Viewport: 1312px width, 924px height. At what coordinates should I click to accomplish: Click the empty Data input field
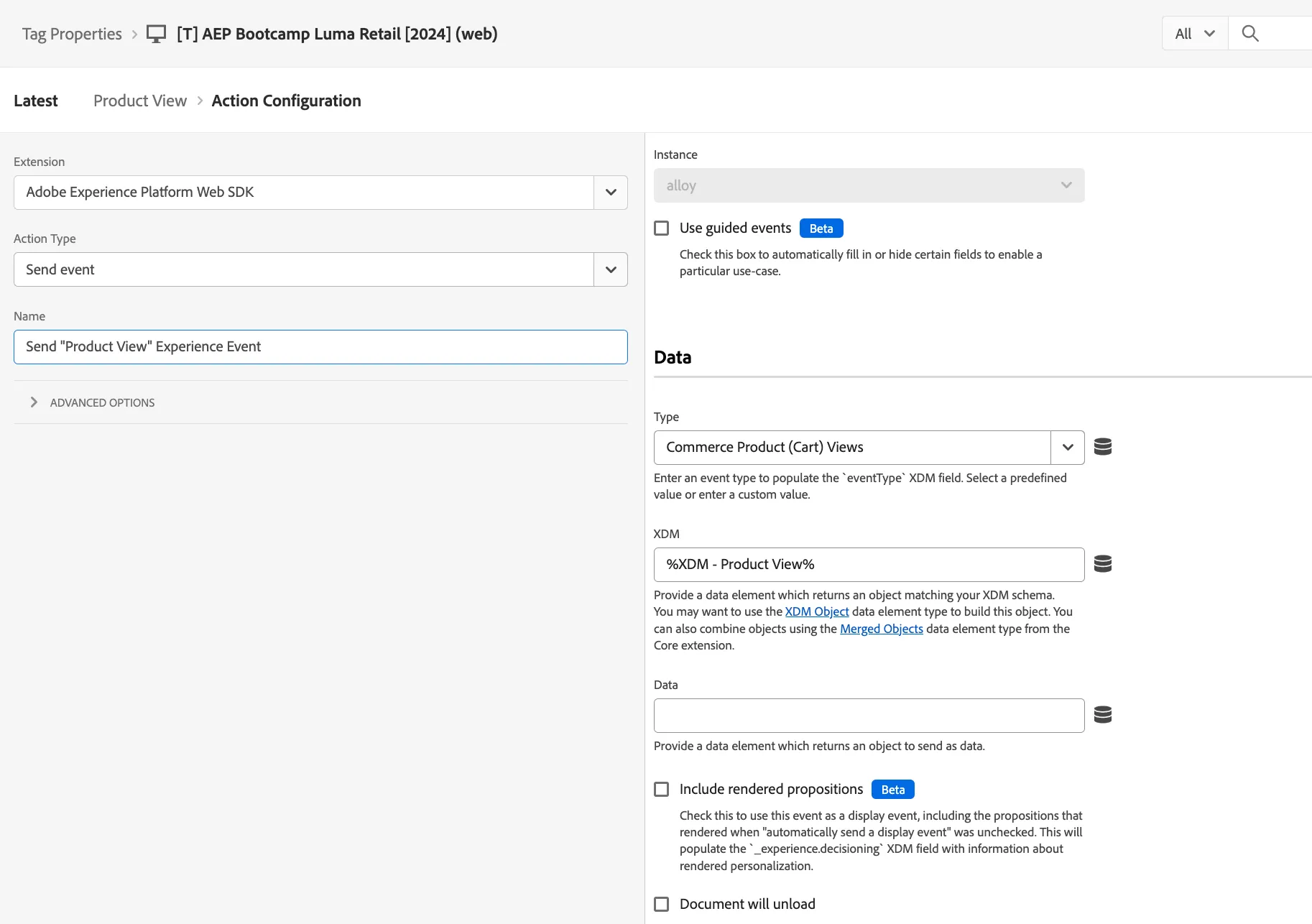point(869,716)
